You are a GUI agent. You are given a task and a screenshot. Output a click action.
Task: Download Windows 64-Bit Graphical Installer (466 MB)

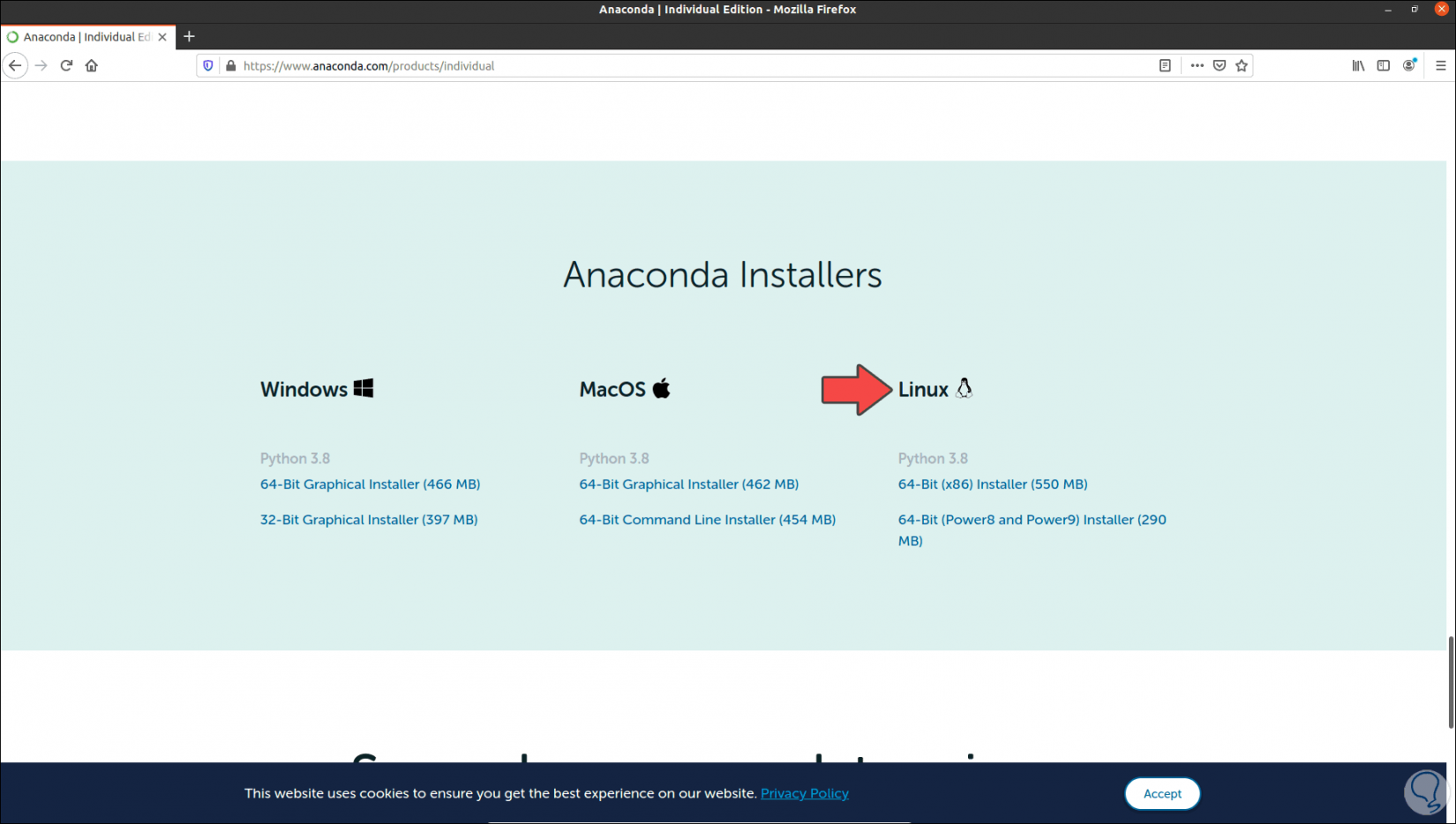[371, 484]
